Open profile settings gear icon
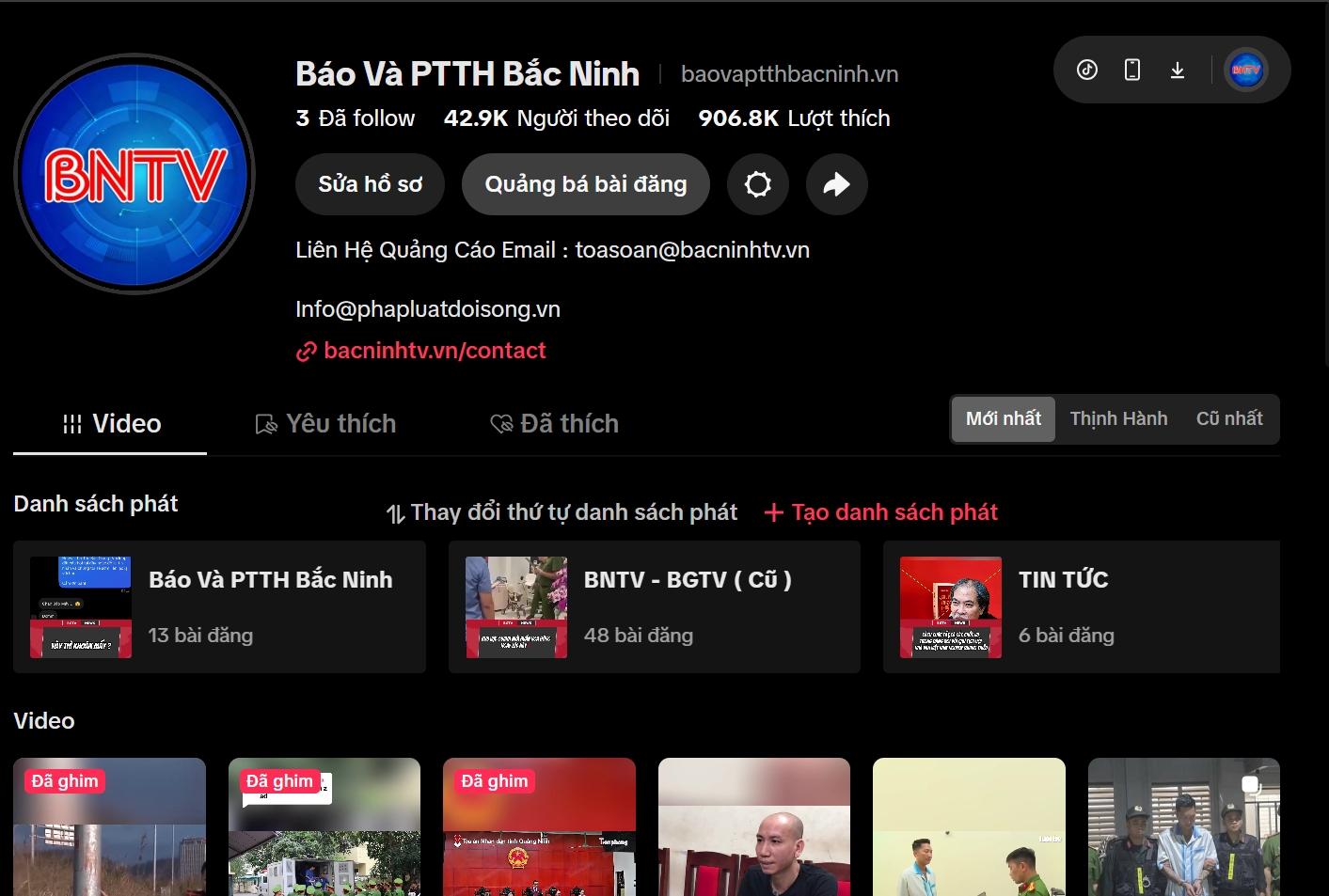 758,184
